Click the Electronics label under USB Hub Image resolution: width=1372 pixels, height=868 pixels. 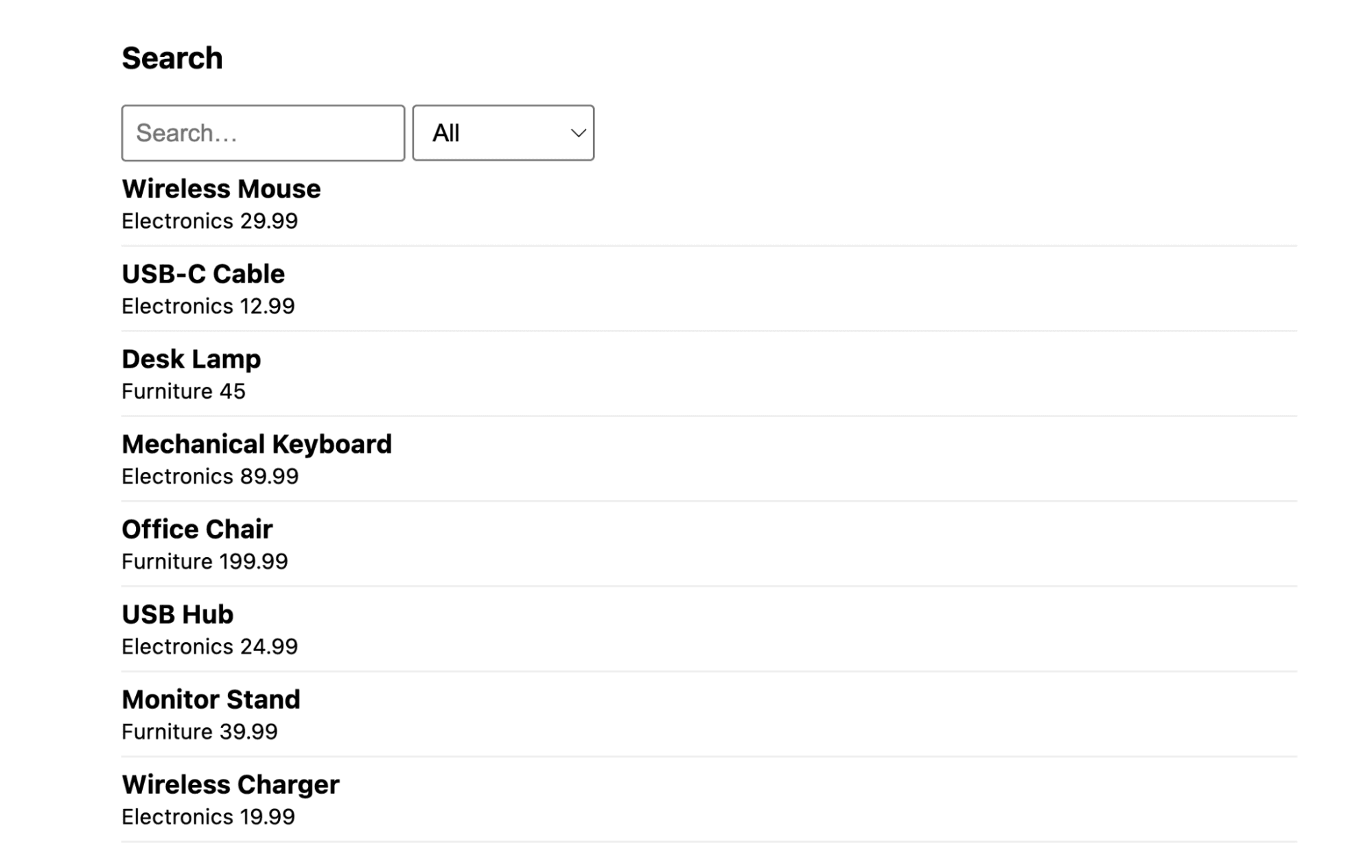point(180,646)
